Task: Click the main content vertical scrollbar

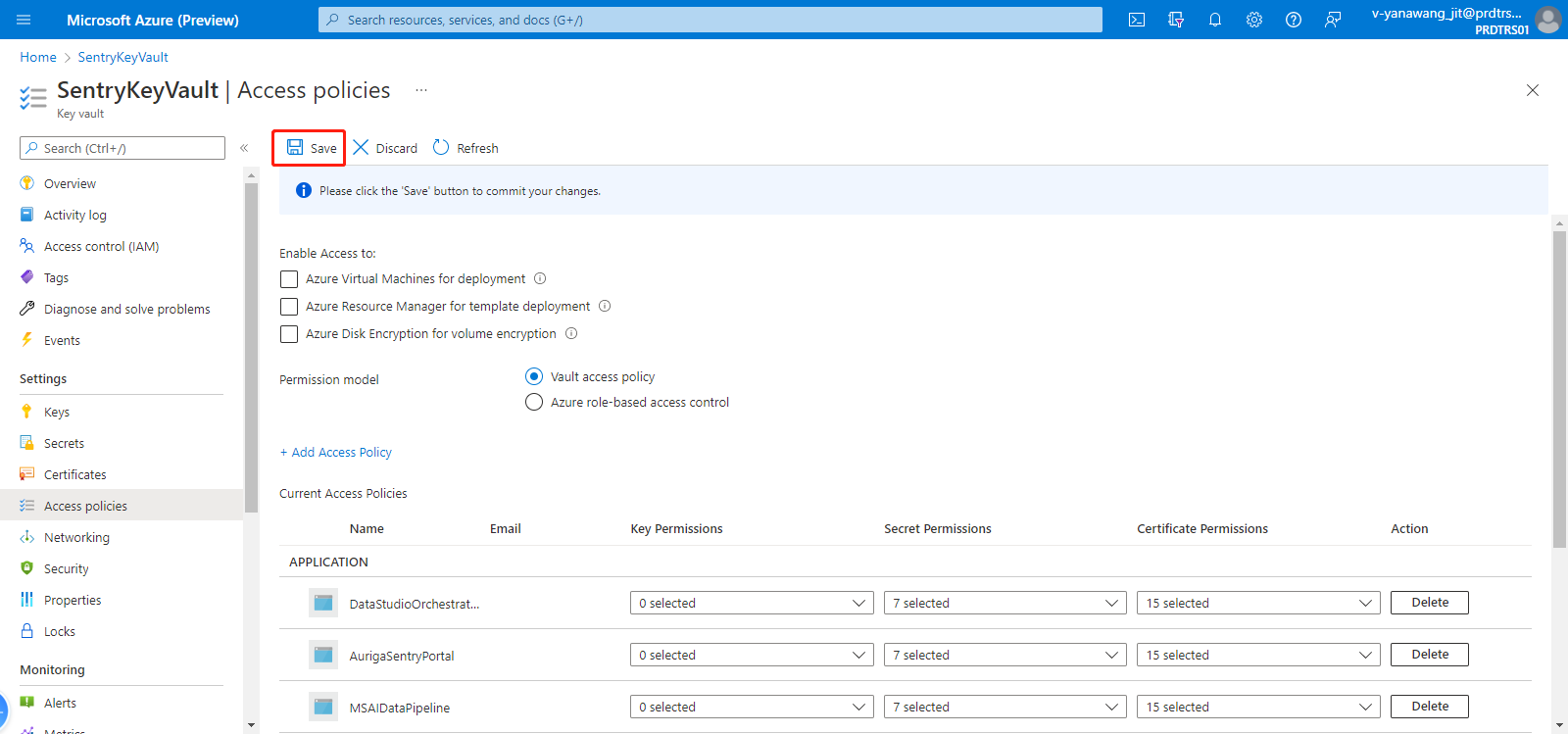Action: click(1559, 389)
